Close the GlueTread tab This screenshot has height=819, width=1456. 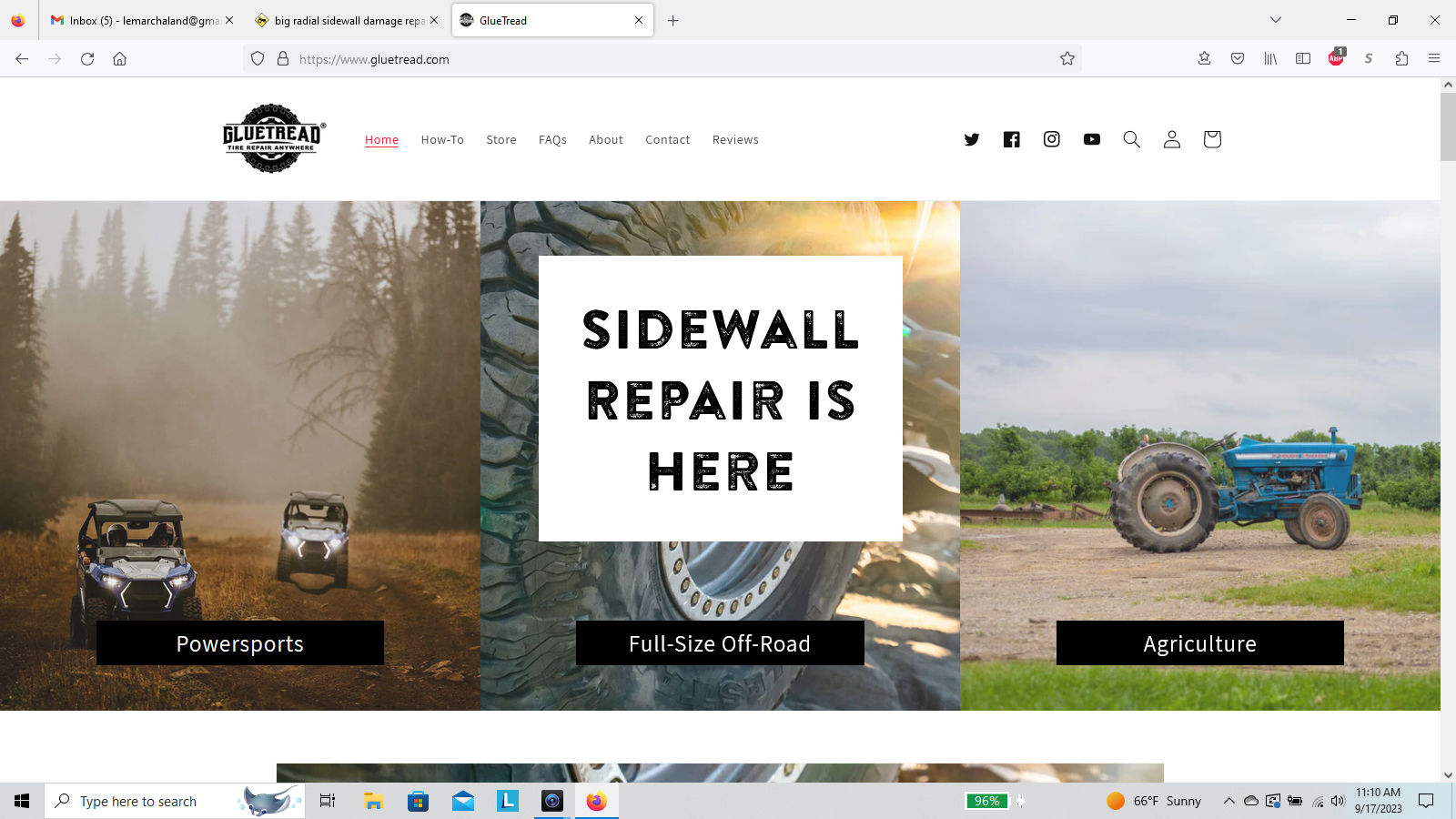[639, 20]
